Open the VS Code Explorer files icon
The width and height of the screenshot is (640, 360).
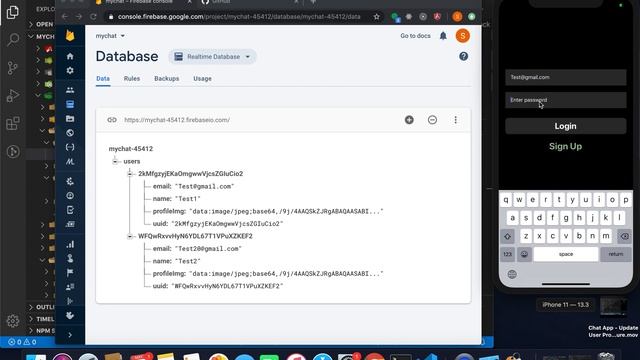13,12
